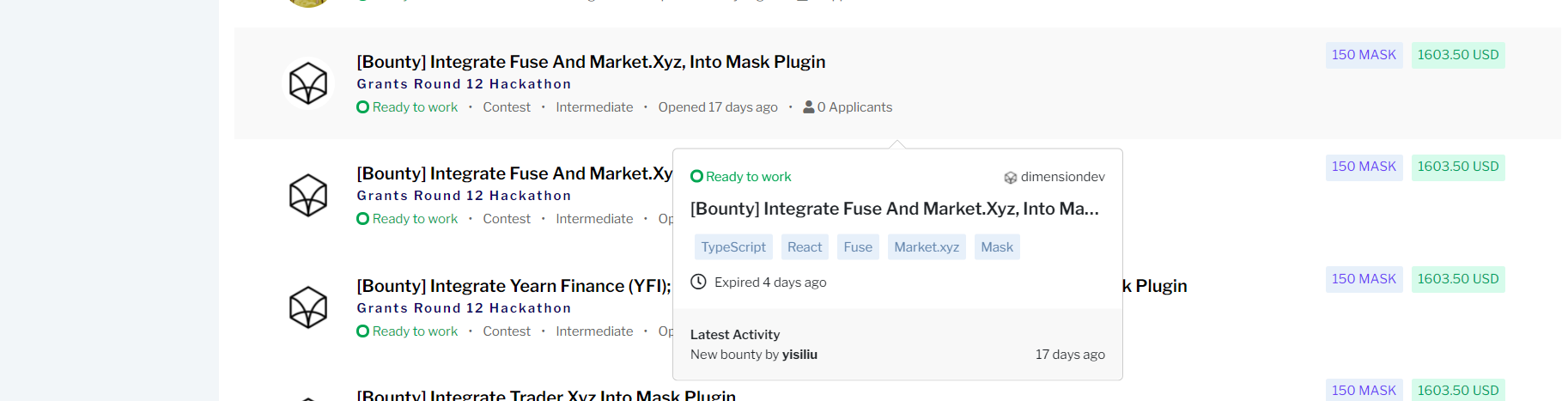
Task: Click 150 MASK badge of first bounty
Action: click(x=1364, y=55)
